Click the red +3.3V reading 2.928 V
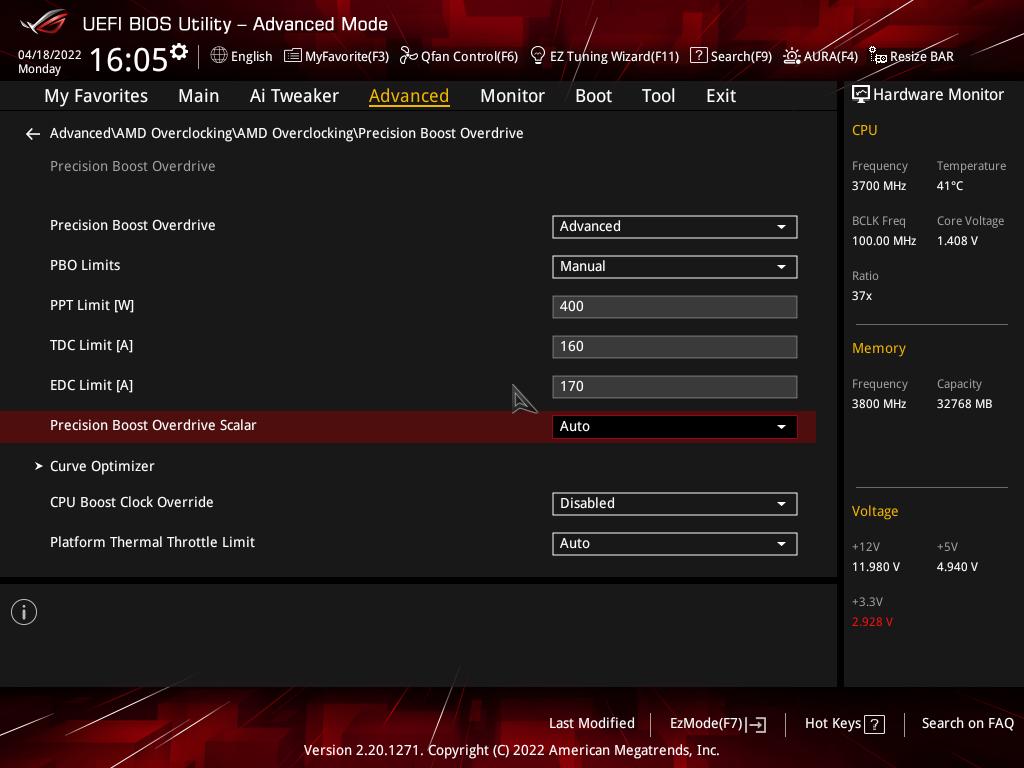 tap(872, 622)
